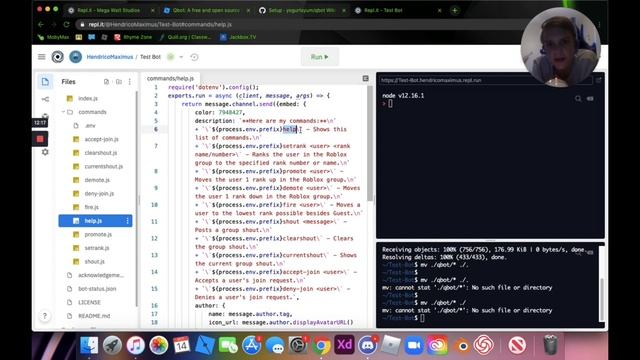Open the Trash in the Dock
640x360 pixels.
551,345
